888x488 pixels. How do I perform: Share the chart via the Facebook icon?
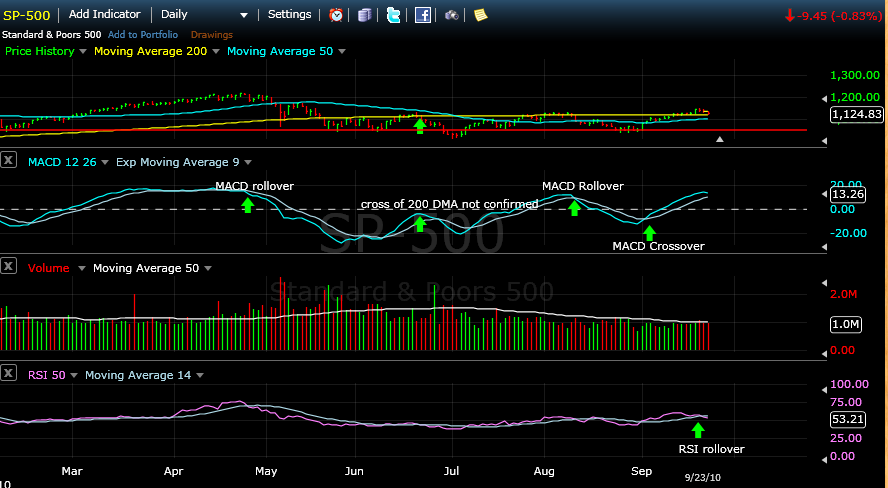(x=422, y=15)
